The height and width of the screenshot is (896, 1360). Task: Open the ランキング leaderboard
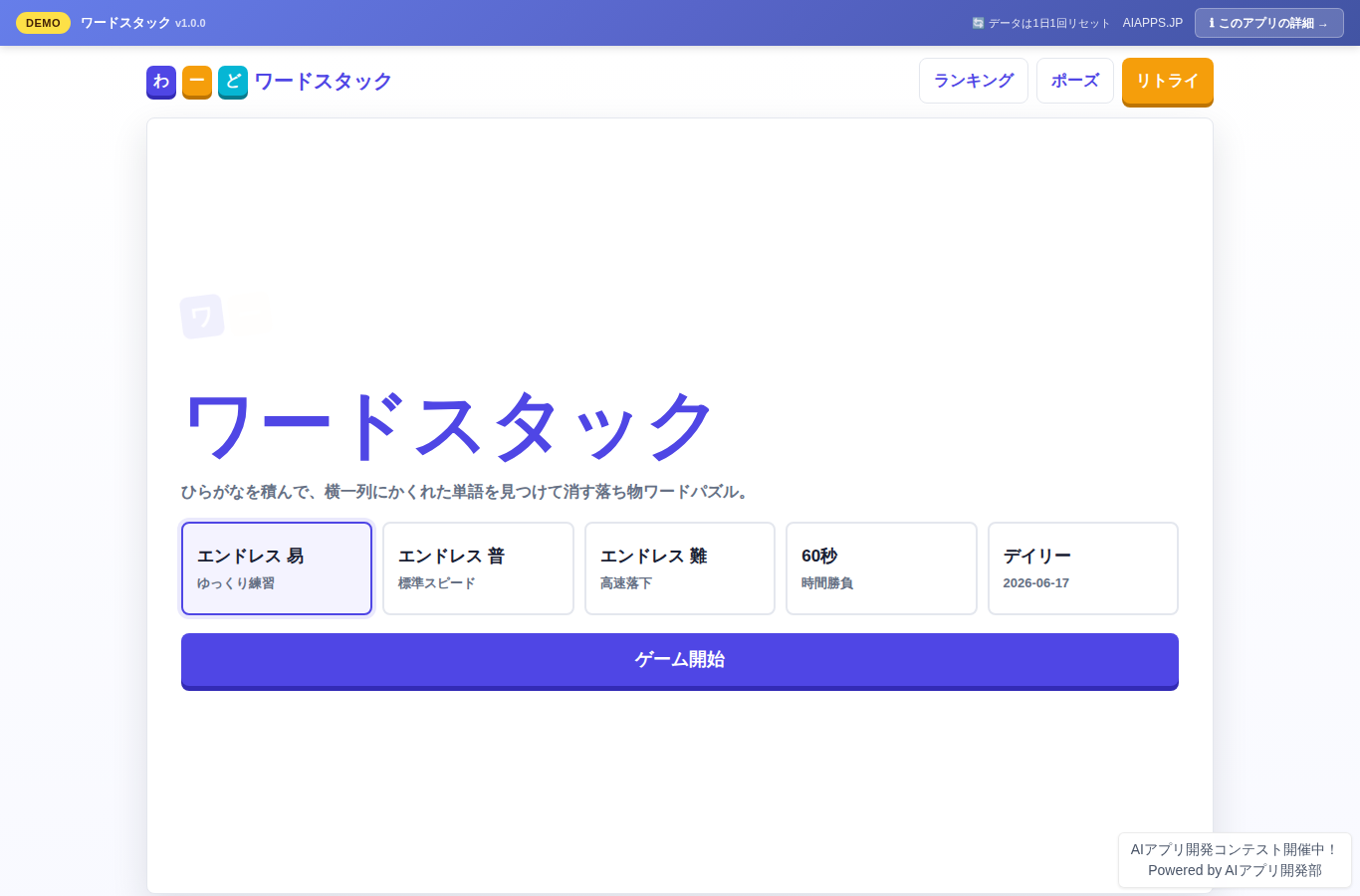[974, 81]
